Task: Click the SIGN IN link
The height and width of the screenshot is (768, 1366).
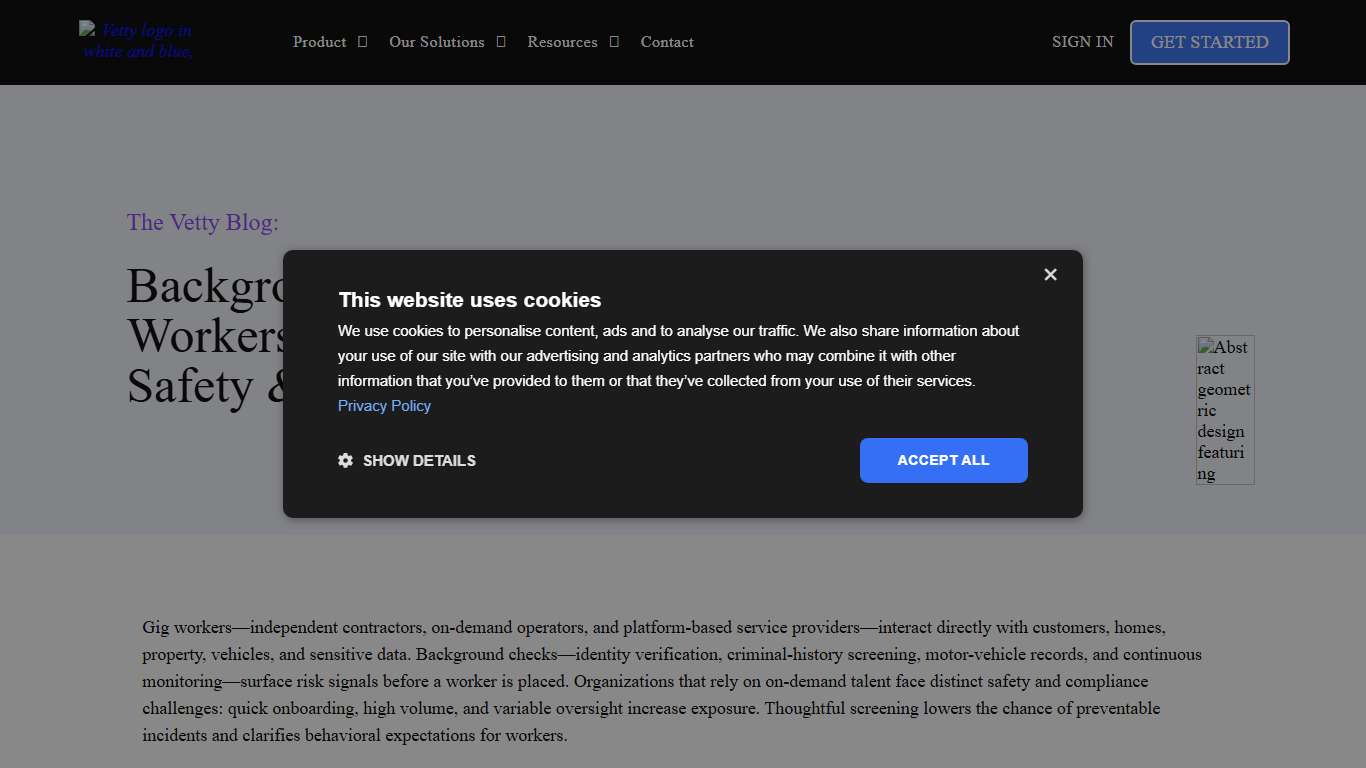Action: click(x=1082, y=42)
